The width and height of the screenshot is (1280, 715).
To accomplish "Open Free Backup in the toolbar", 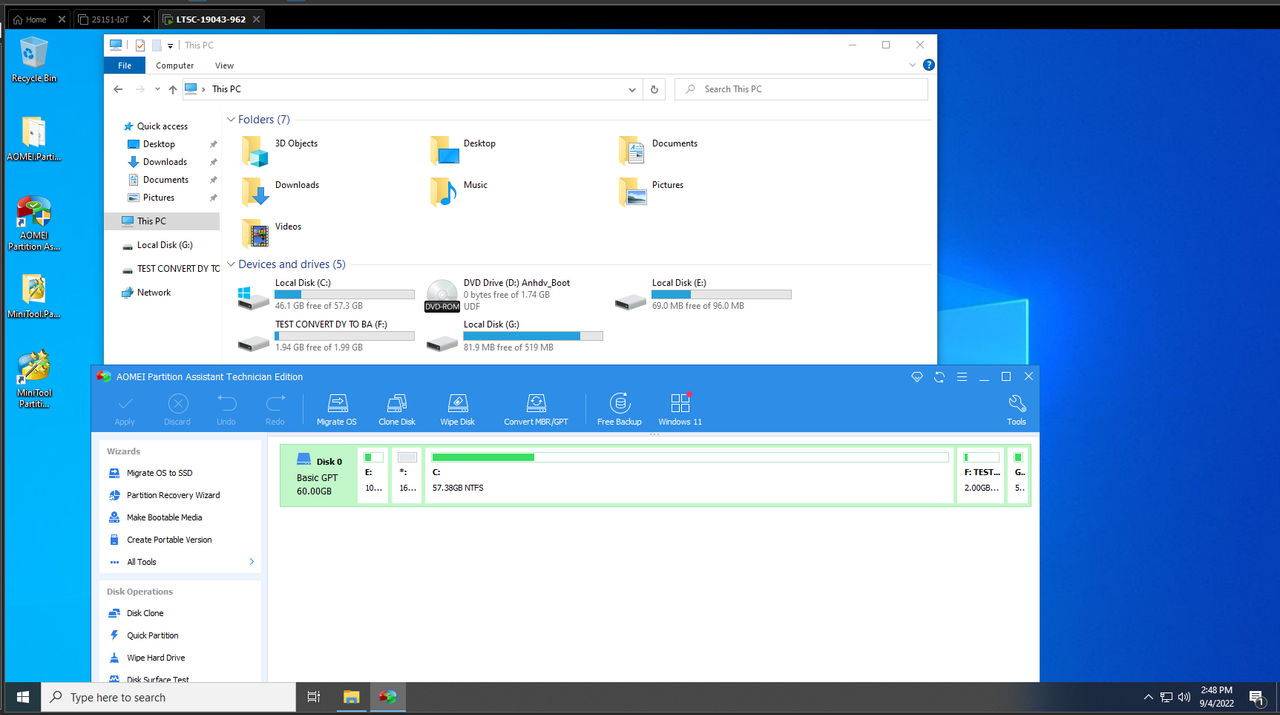I will coord(619,409).
